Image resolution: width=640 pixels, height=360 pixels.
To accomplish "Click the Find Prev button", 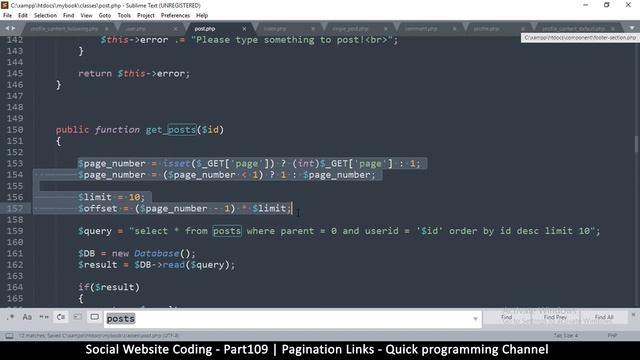I will 555,317.
